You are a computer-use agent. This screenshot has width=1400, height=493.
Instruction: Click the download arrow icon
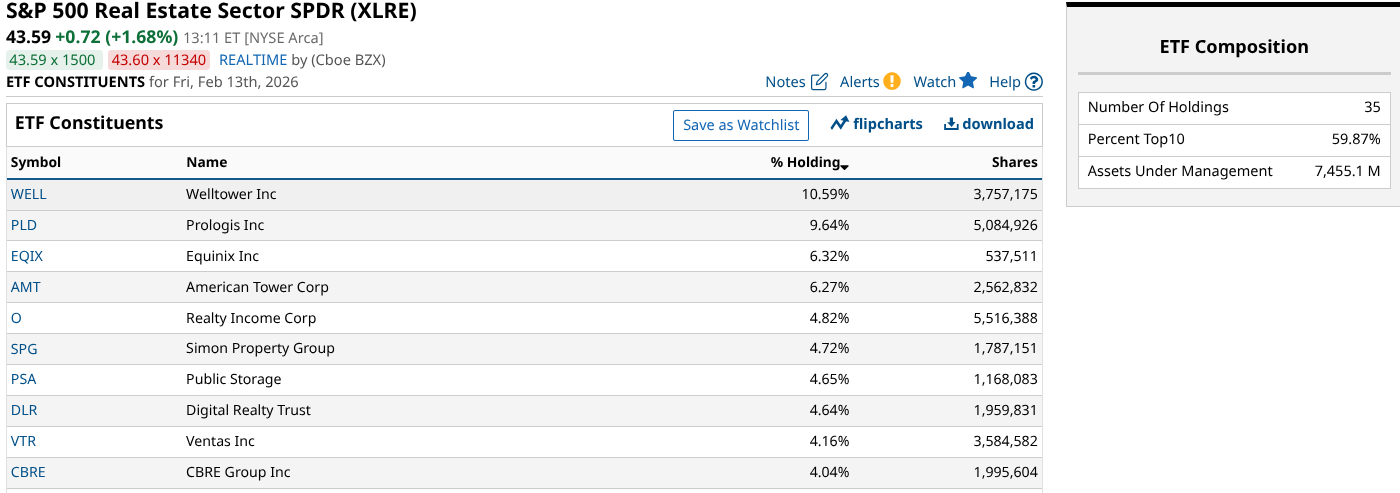click(949, 124)
